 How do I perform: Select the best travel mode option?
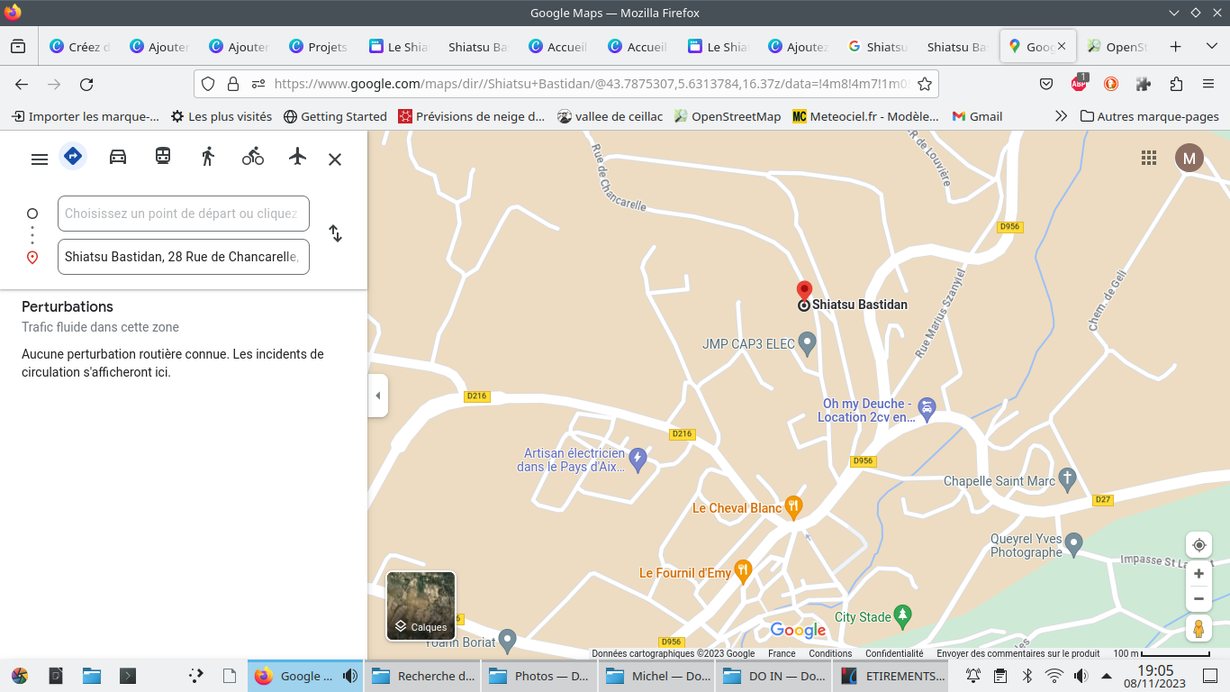pyautogui.click(x=73, y=157)
